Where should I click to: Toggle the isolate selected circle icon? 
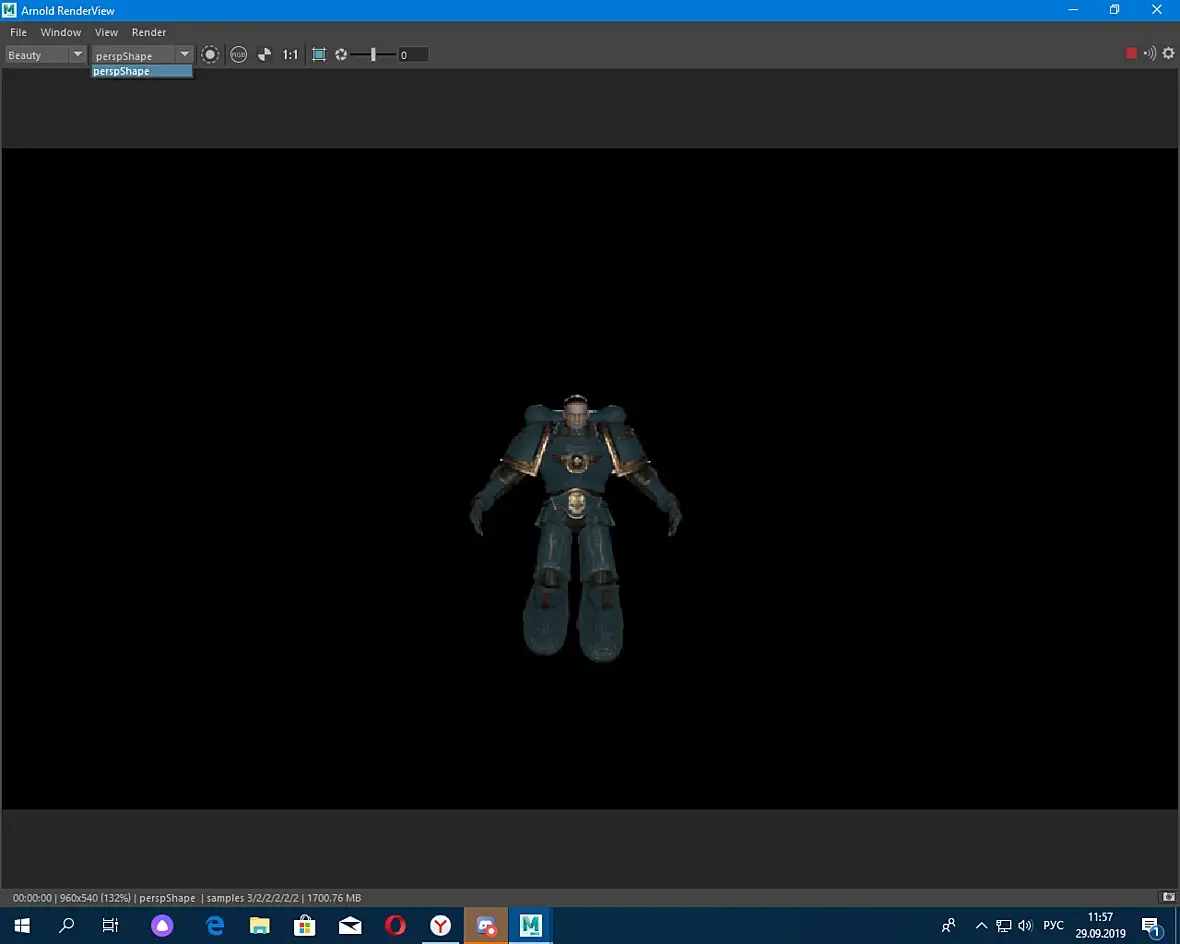pyautogui.click(x=210, y=55)
